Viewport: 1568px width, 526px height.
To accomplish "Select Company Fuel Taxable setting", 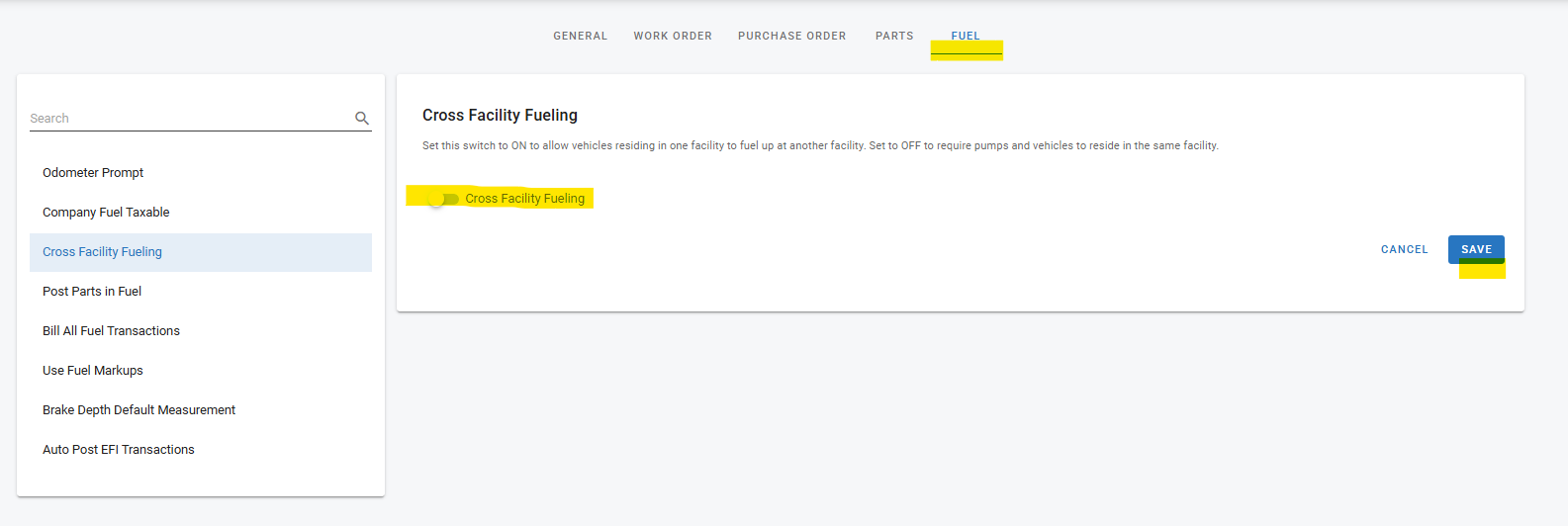I will coord(106,213).
